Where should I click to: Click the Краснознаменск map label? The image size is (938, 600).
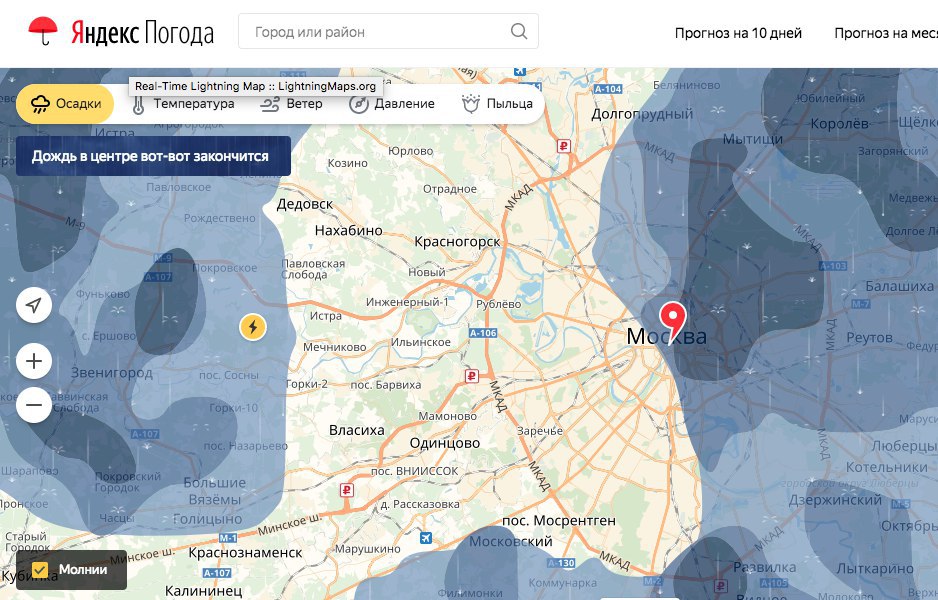pyautogui.click(x=245, y=553)
